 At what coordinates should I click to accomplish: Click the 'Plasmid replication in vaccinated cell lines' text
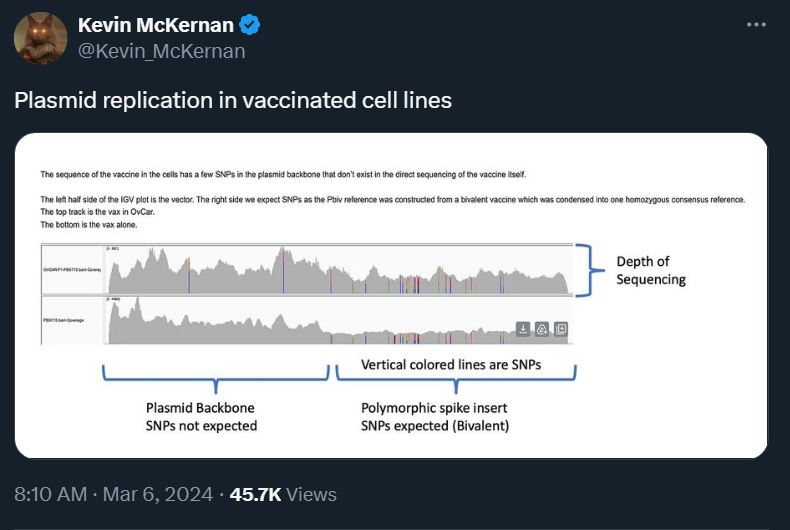pos(233,100)
